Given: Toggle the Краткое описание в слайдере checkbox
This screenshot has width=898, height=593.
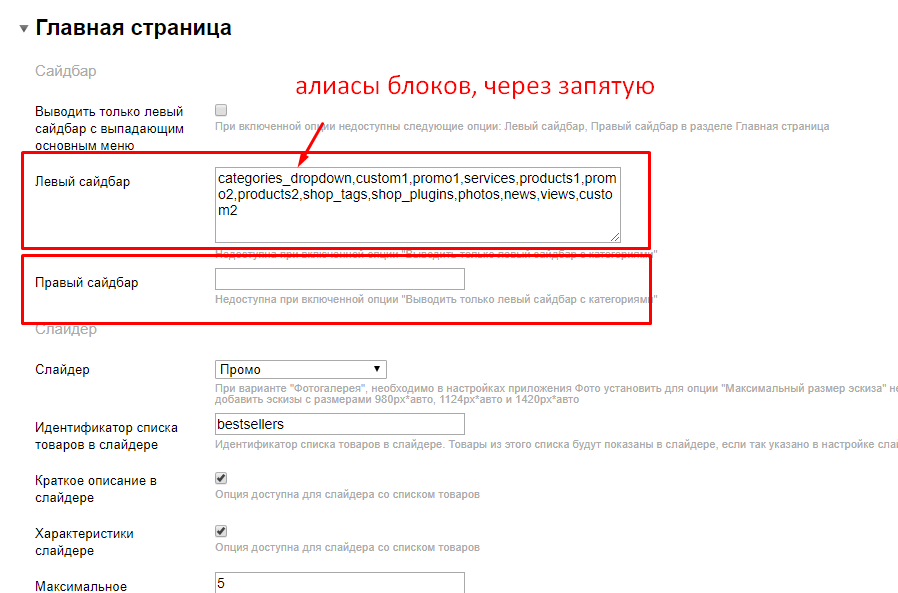Looking at the screenshot, I should tap(221, 478).
